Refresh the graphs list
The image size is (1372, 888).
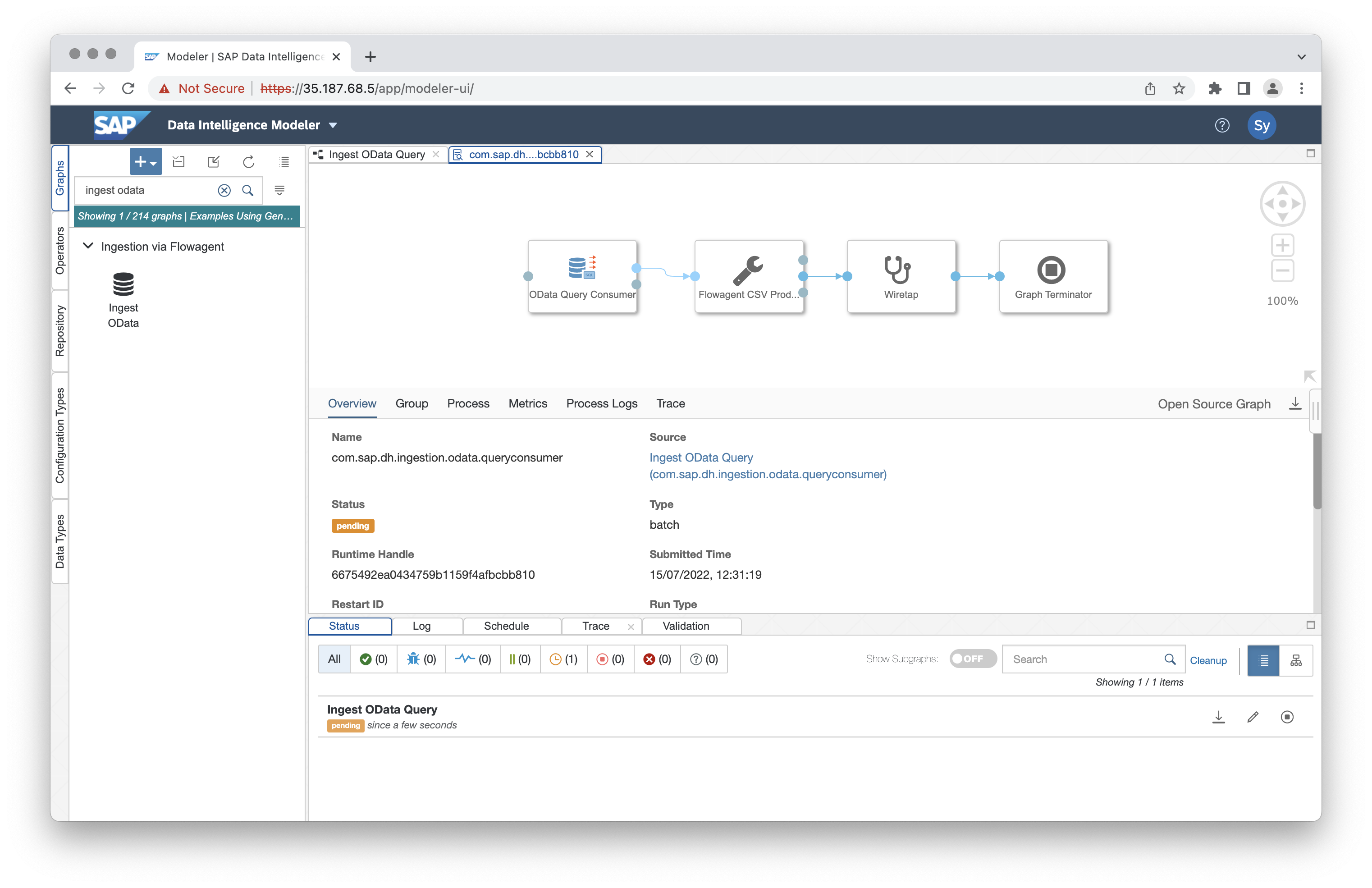[248, 162]
